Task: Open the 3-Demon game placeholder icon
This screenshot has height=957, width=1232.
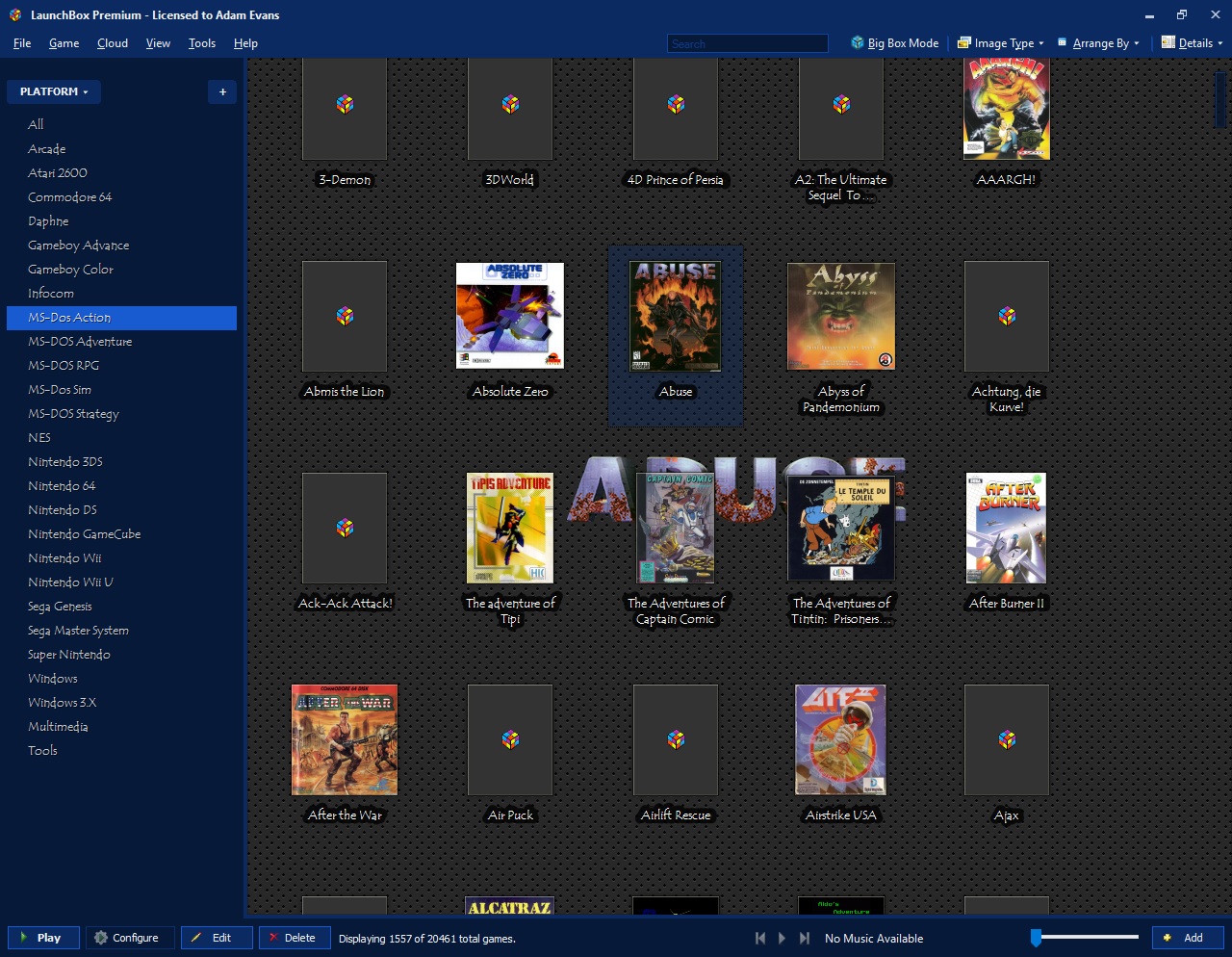Action: (345, 104)
